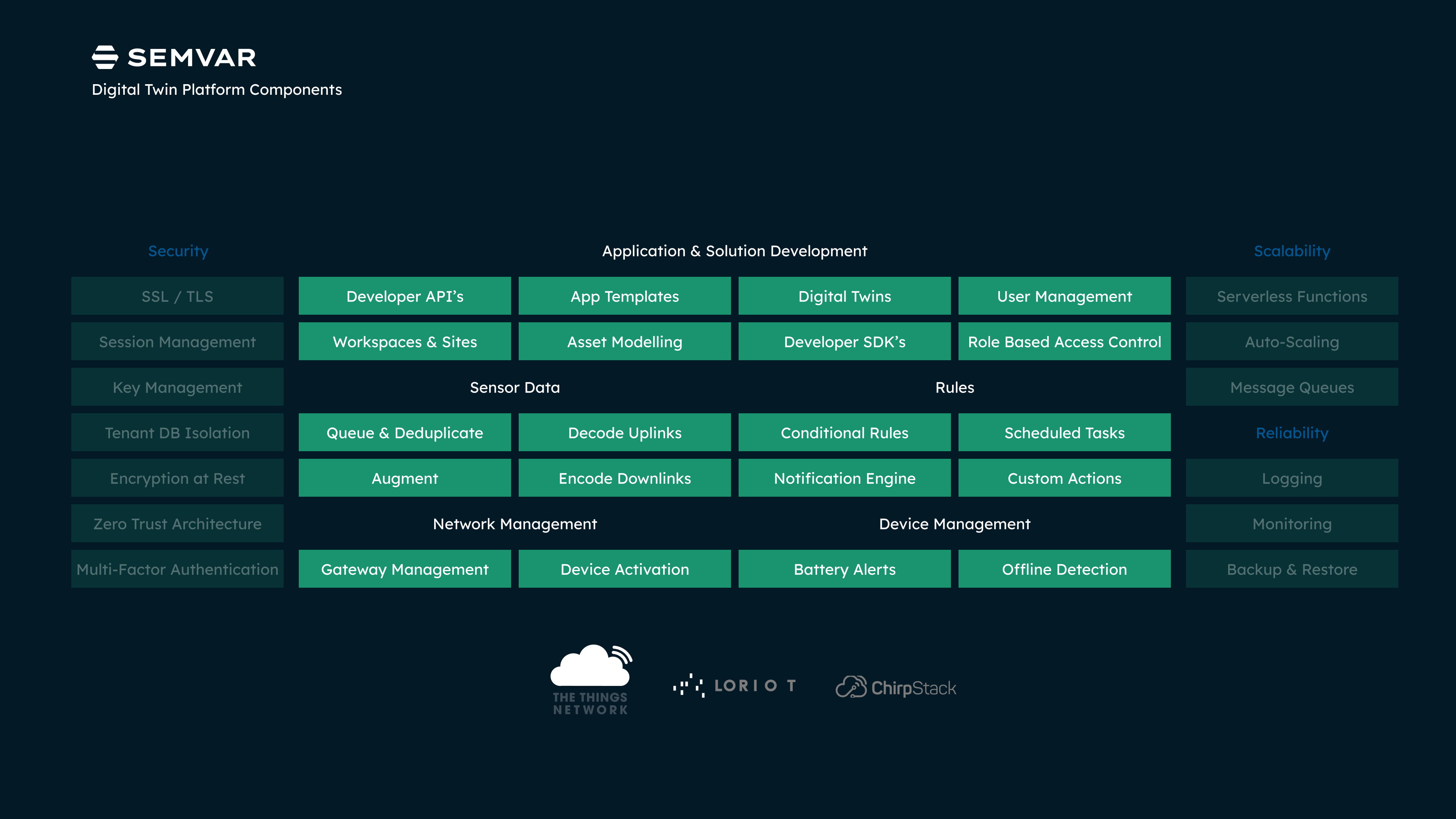Open the Decode Uplinks tile
This screenshot has height=819, width=1456.
[624, 432]
